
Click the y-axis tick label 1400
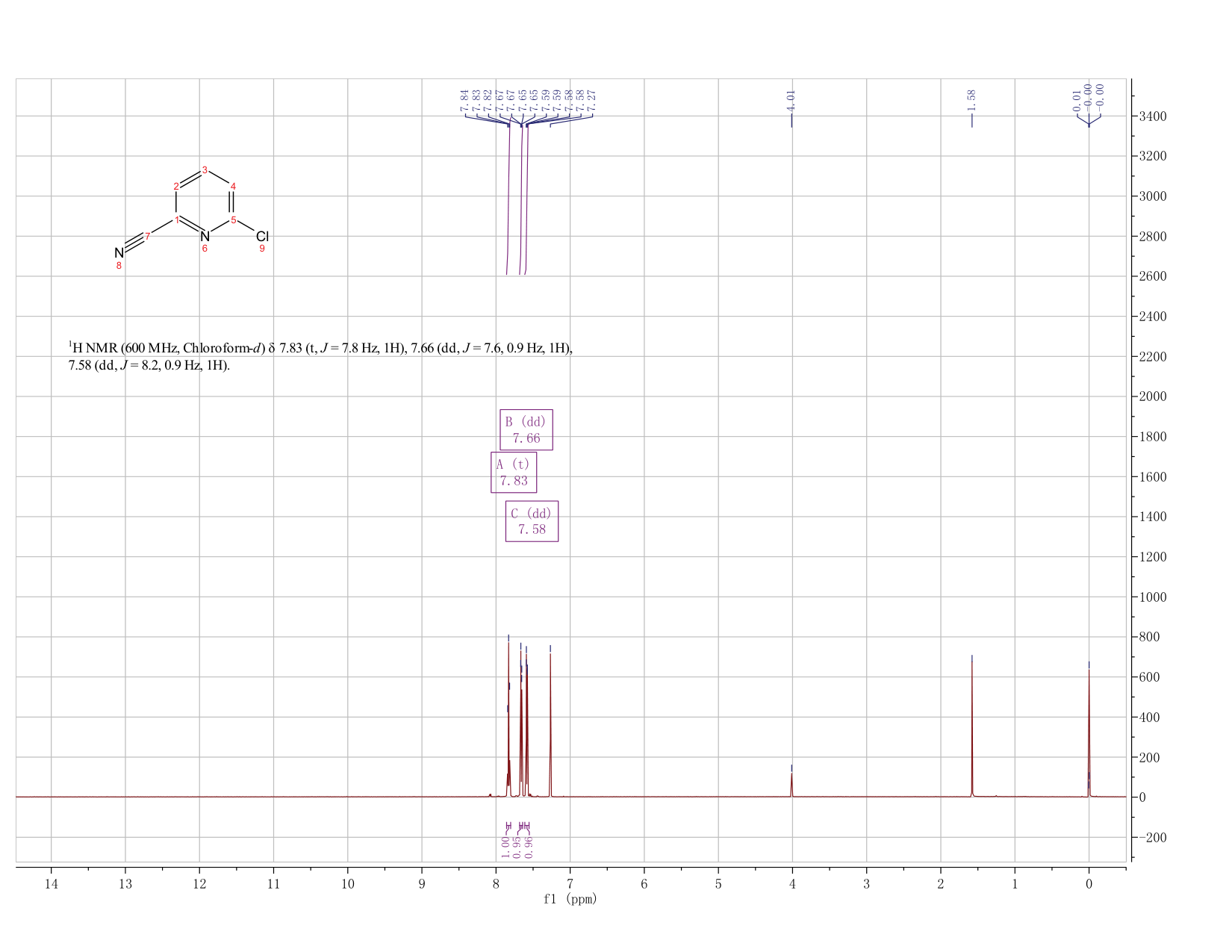click(1153, 517)
